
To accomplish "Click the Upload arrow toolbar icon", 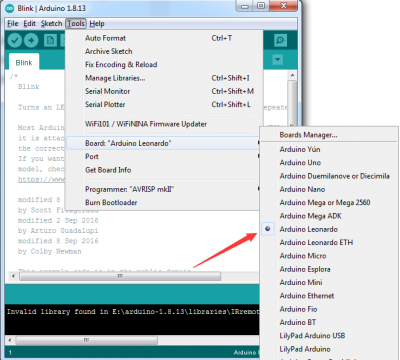I will pyautogui.click(x=31, y=41).
